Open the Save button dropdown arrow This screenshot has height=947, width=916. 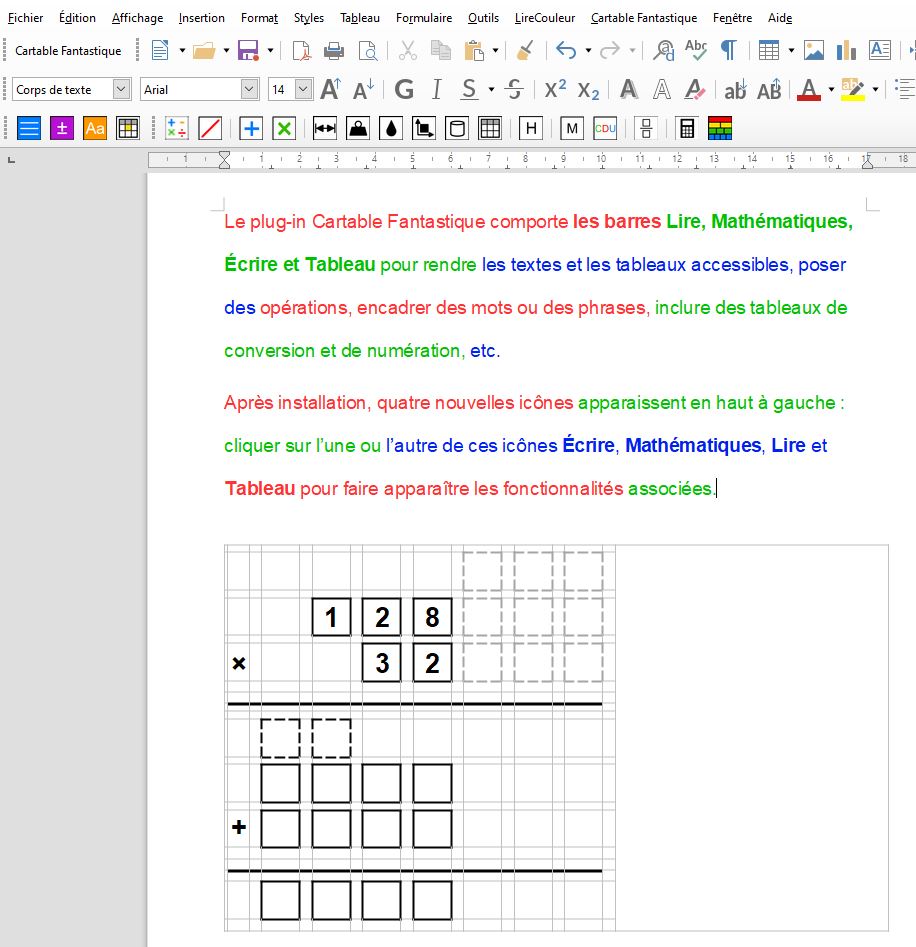coord(270,51)
